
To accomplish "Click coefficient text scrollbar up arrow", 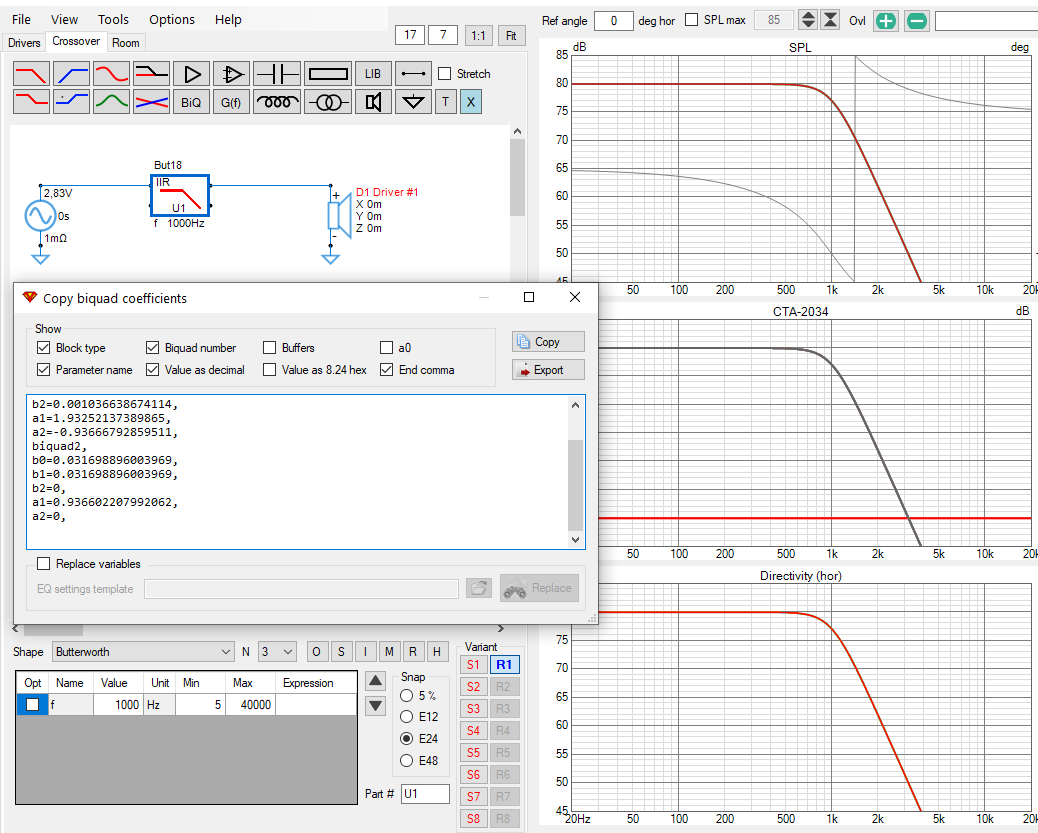I will tap(575, 405).
